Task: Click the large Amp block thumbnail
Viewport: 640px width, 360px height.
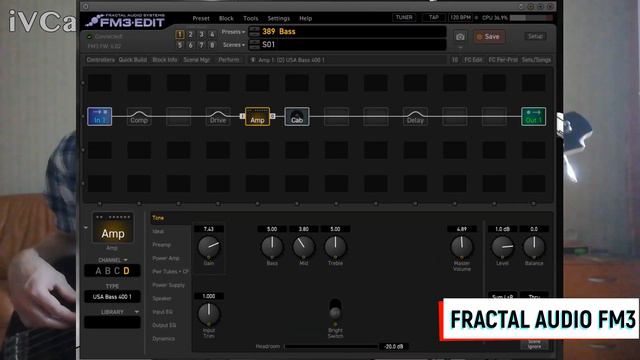Action: pos(113,229)
